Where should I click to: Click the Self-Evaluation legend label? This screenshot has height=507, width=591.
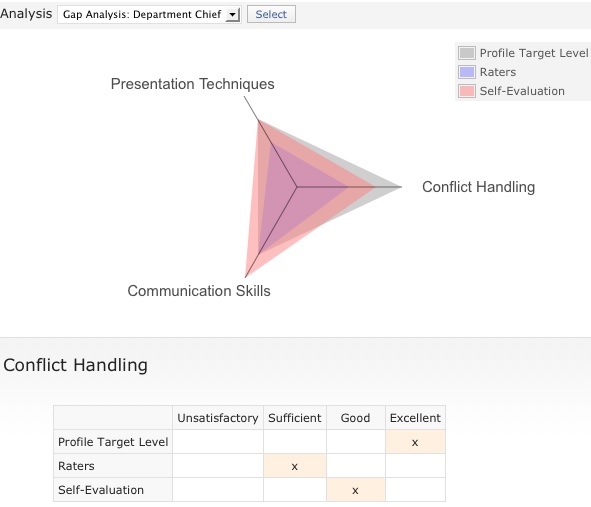(x=522, y=91)
